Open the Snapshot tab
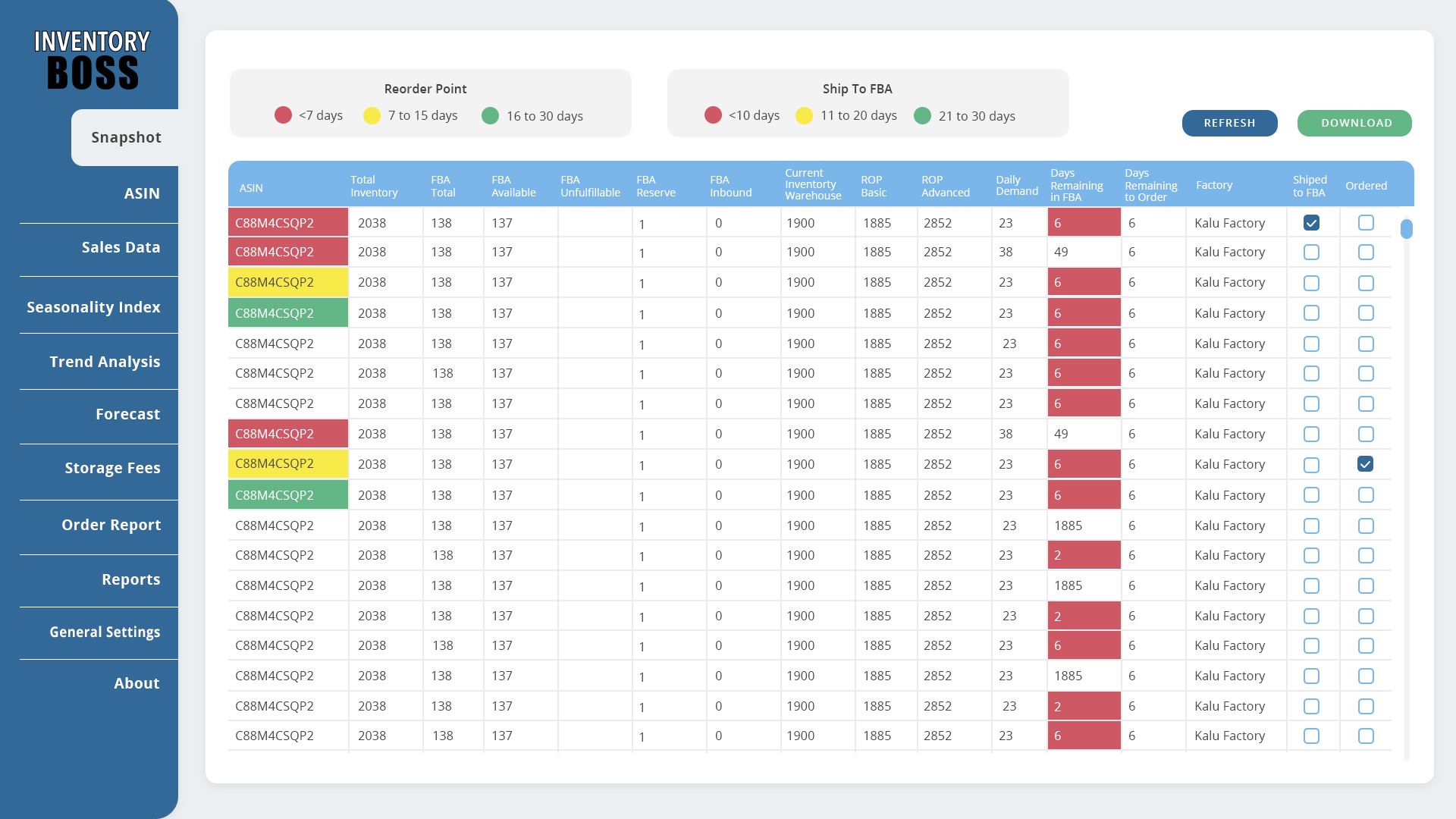Screen dimensions: 1456x819 pyautogui.click(x=126, y=137)
